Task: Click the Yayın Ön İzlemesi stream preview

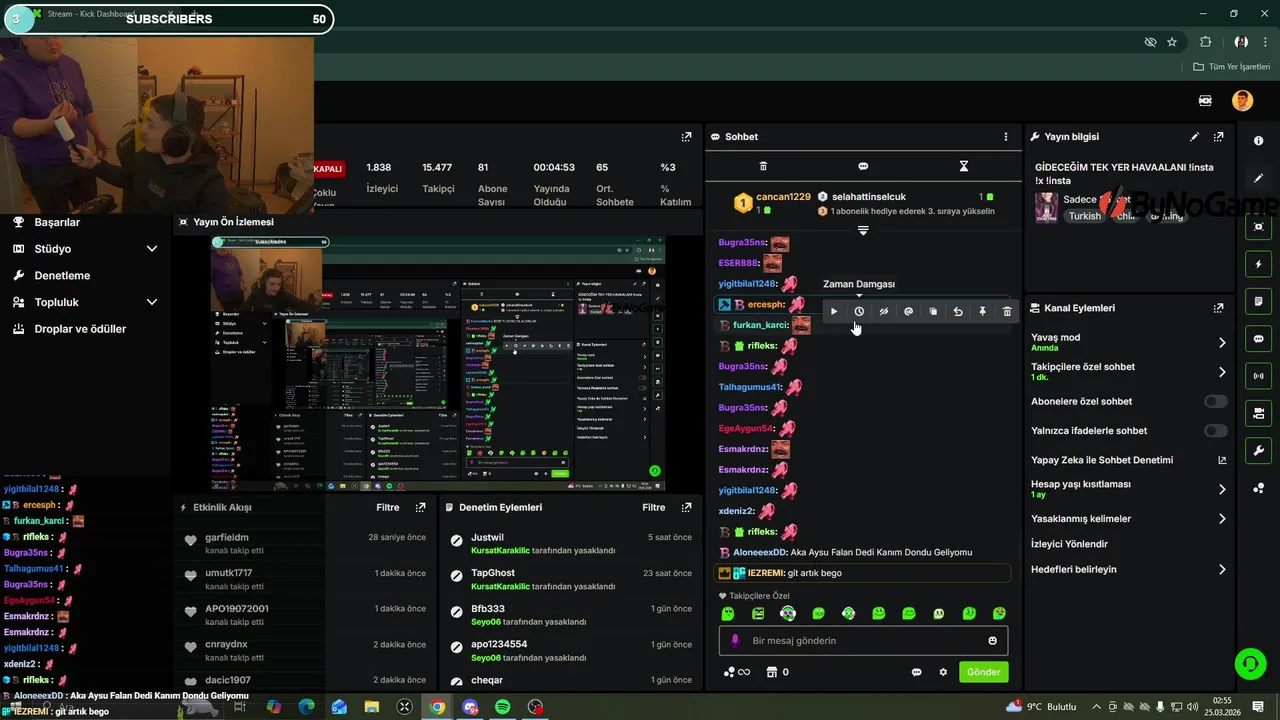Action: coord(437,364)
